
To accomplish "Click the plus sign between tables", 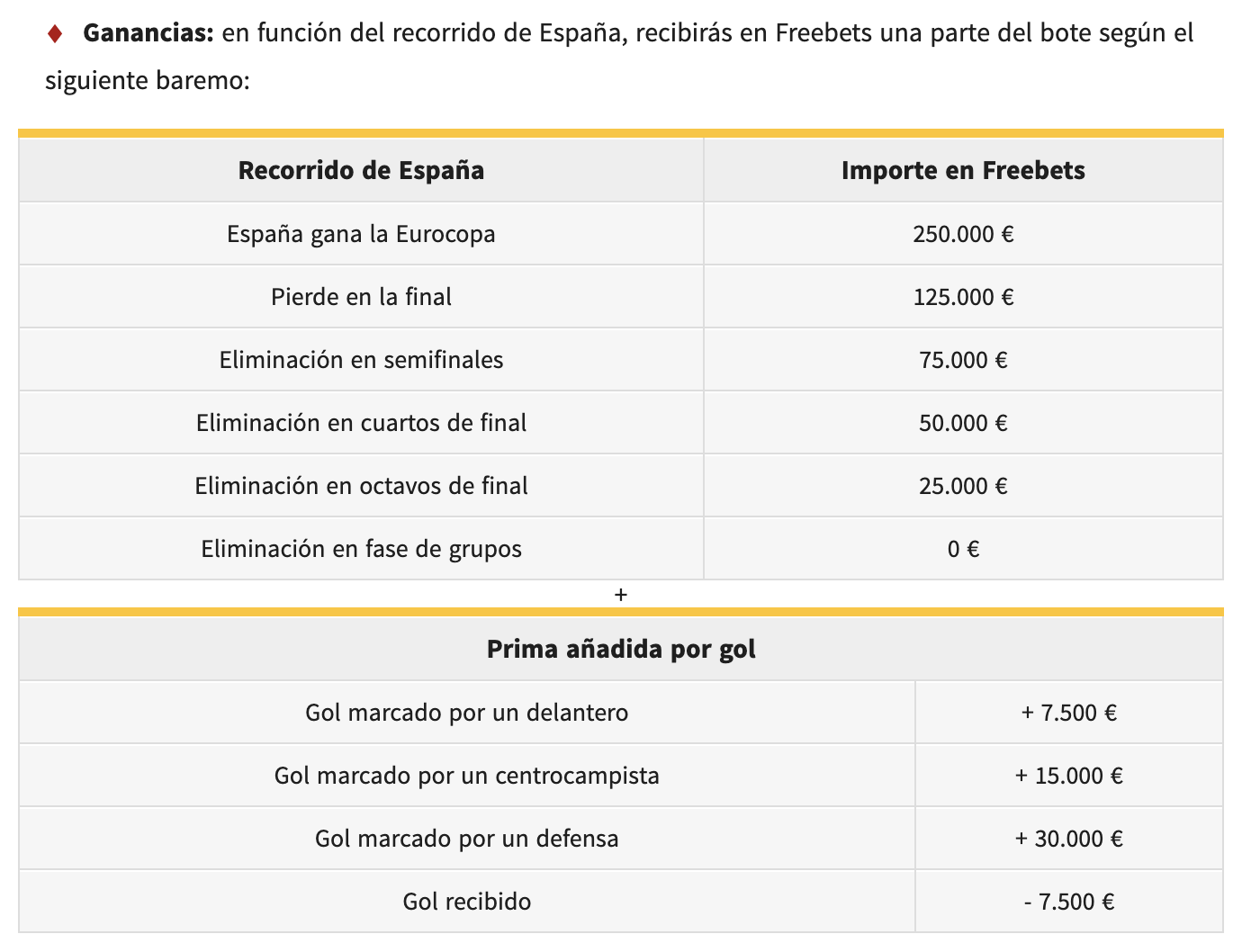I will (x=620, y=595).
